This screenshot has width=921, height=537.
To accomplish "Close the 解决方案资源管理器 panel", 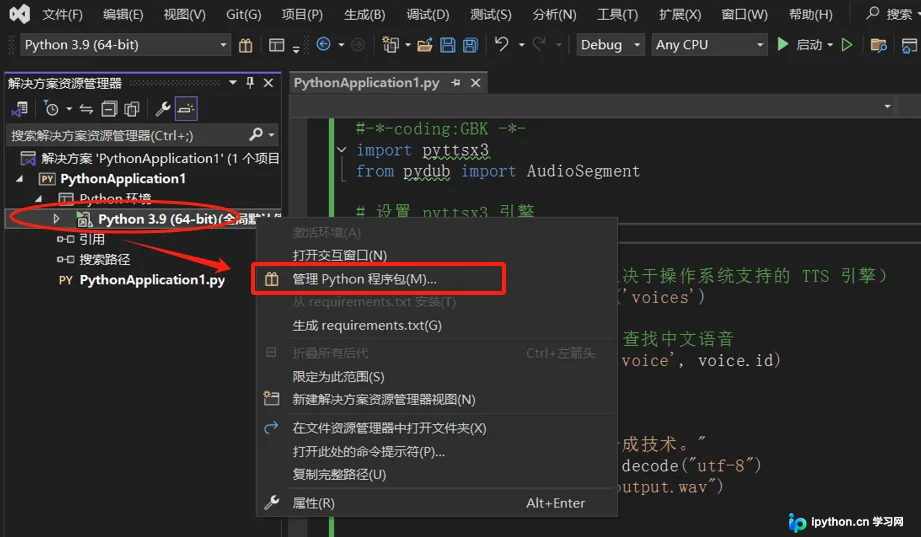I will click(268, 83).
